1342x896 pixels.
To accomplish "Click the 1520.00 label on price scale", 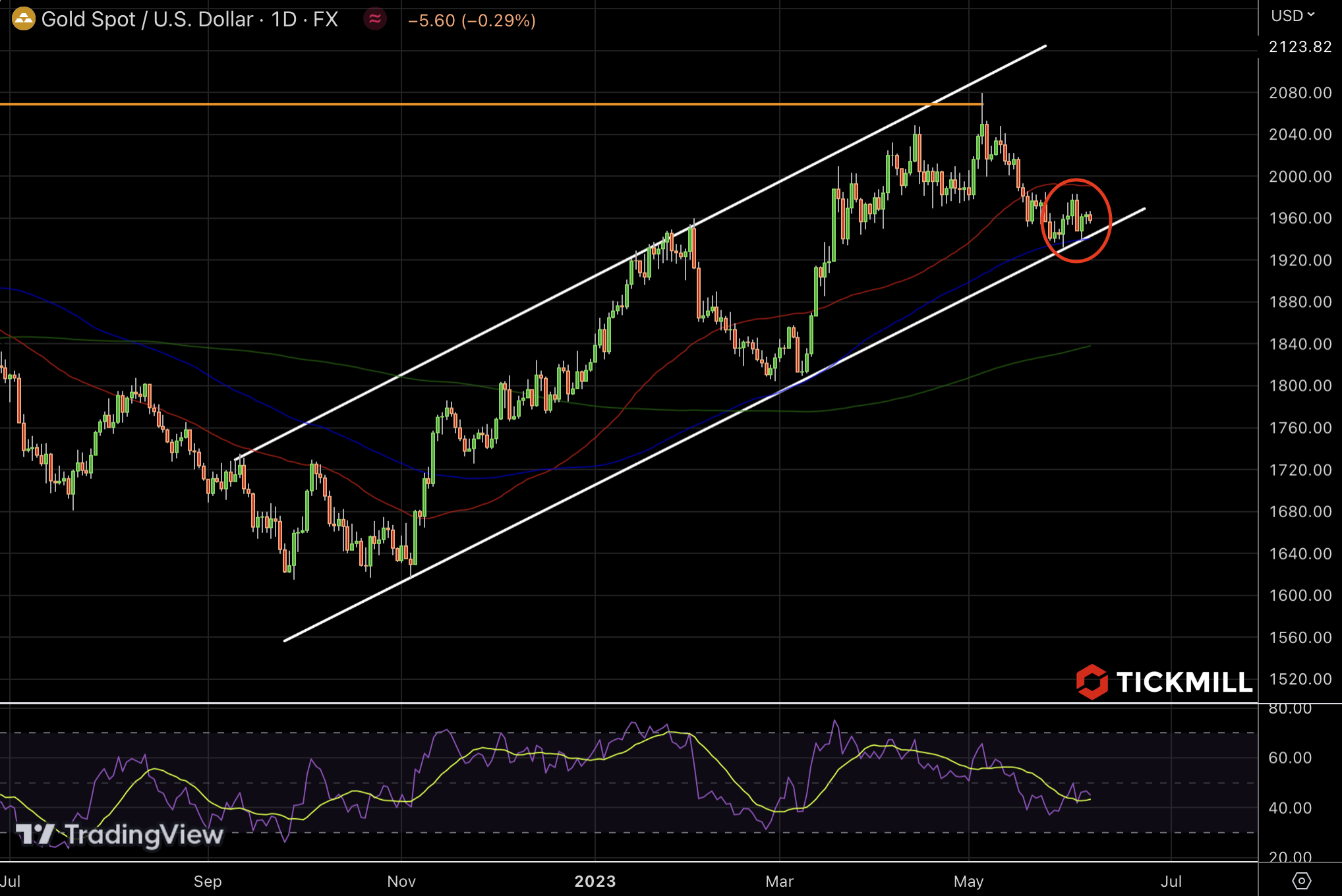I will coord(1300,679).
